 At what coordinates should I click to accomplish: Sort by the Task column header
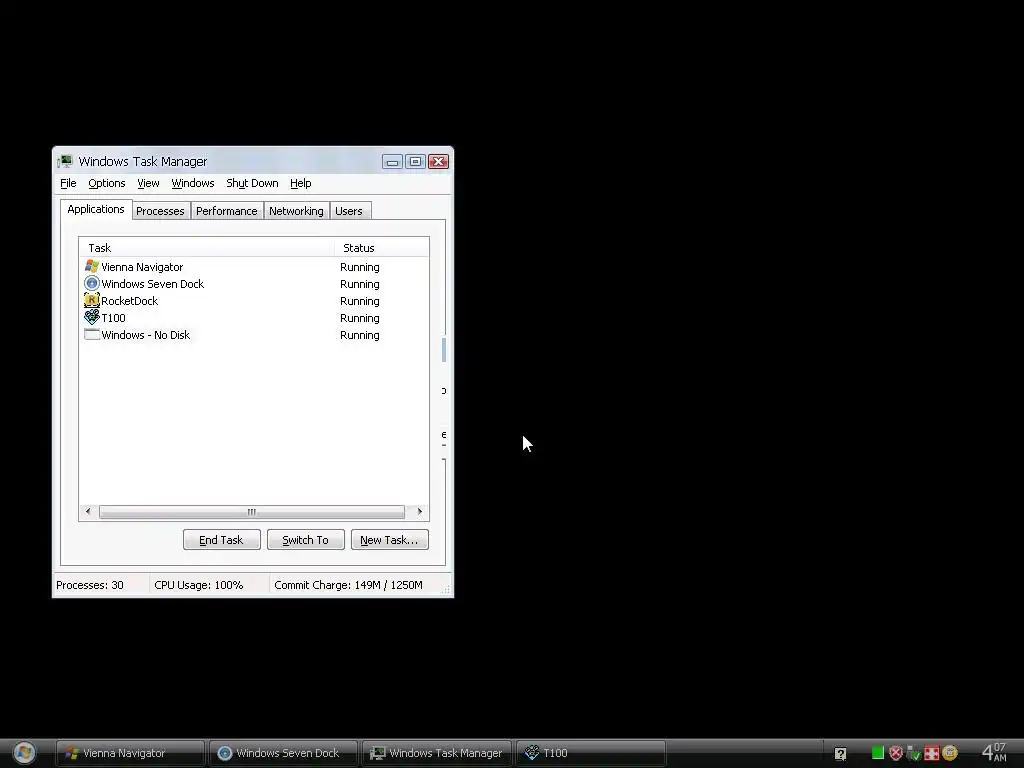206,248
